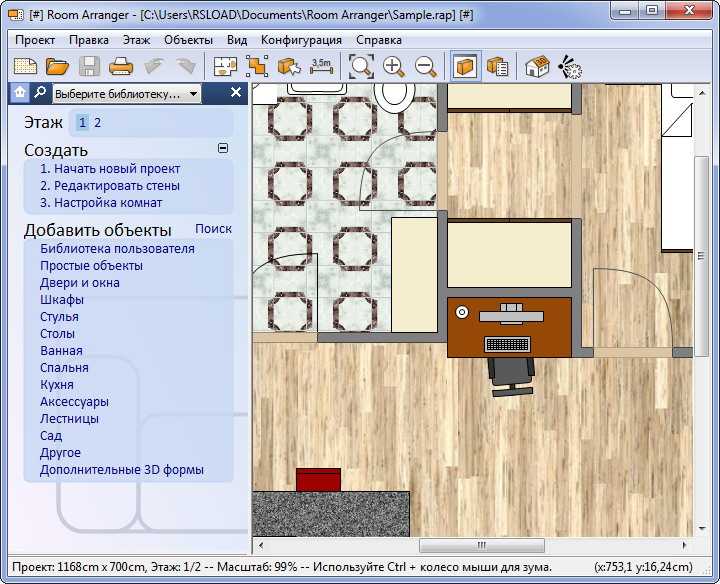Screen dimensions: 720x584
Task: Select the wall editing orange shapes icon
Action: tap(257, 67)
